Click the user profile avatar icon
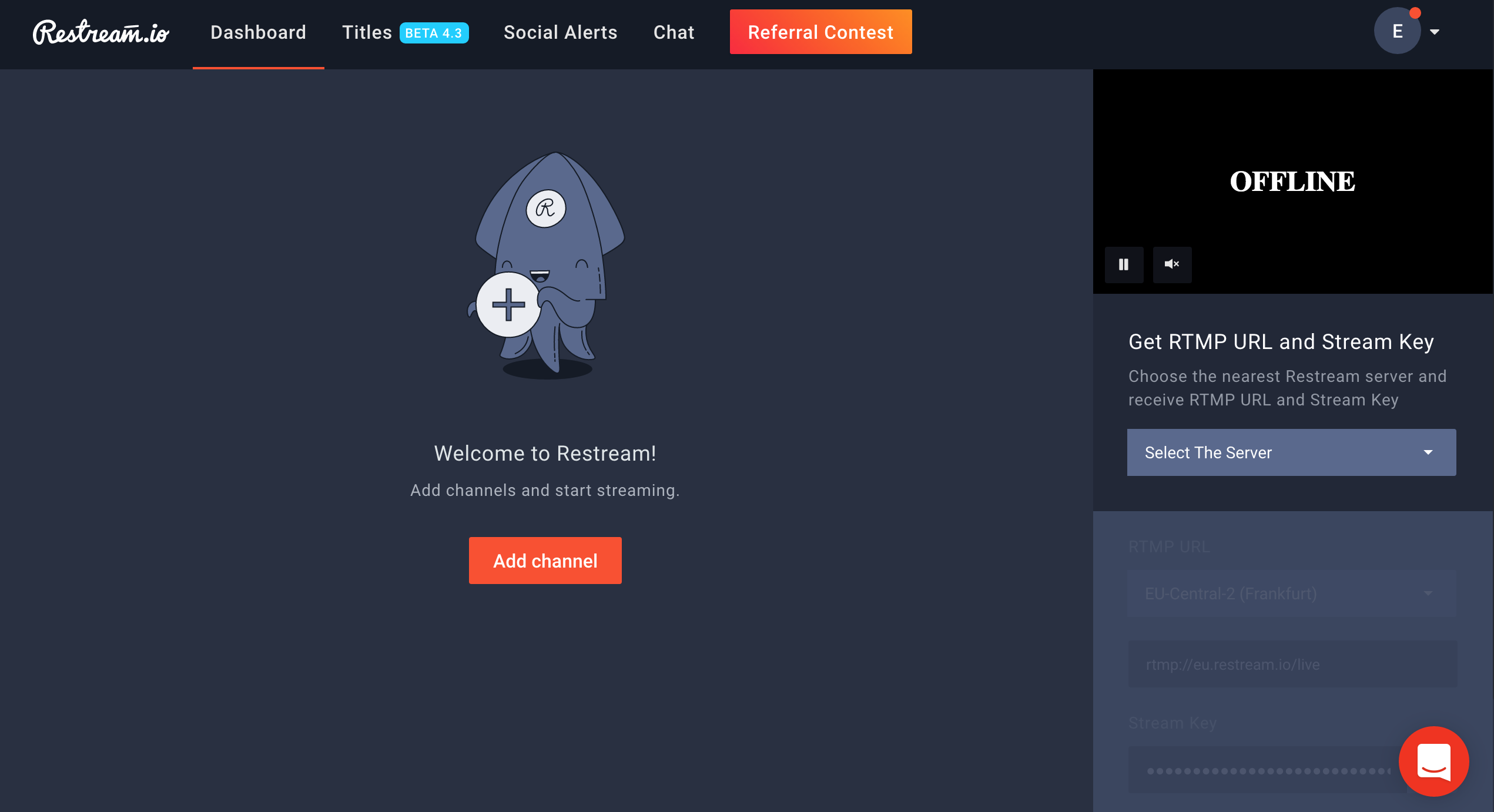 pyautogui.click(x=1395, y=32)
